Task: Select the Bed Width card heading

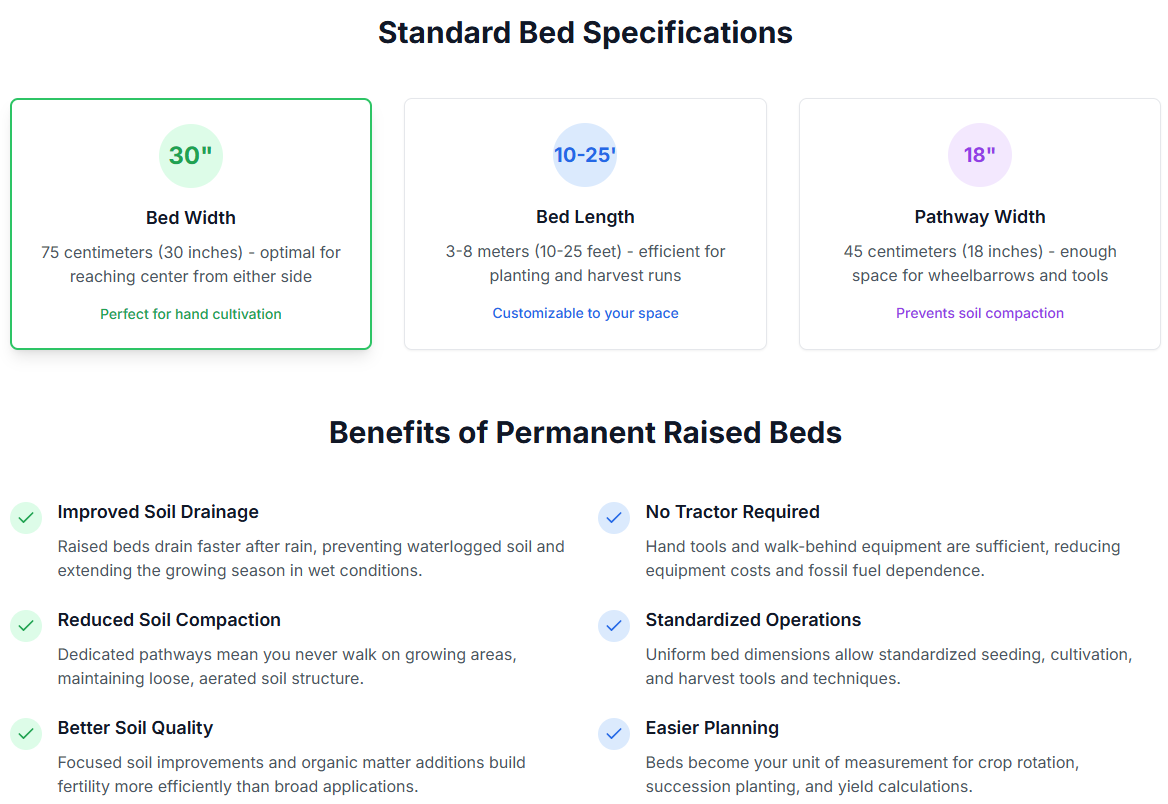Action: pyautogui.click(x=191, y=218)
